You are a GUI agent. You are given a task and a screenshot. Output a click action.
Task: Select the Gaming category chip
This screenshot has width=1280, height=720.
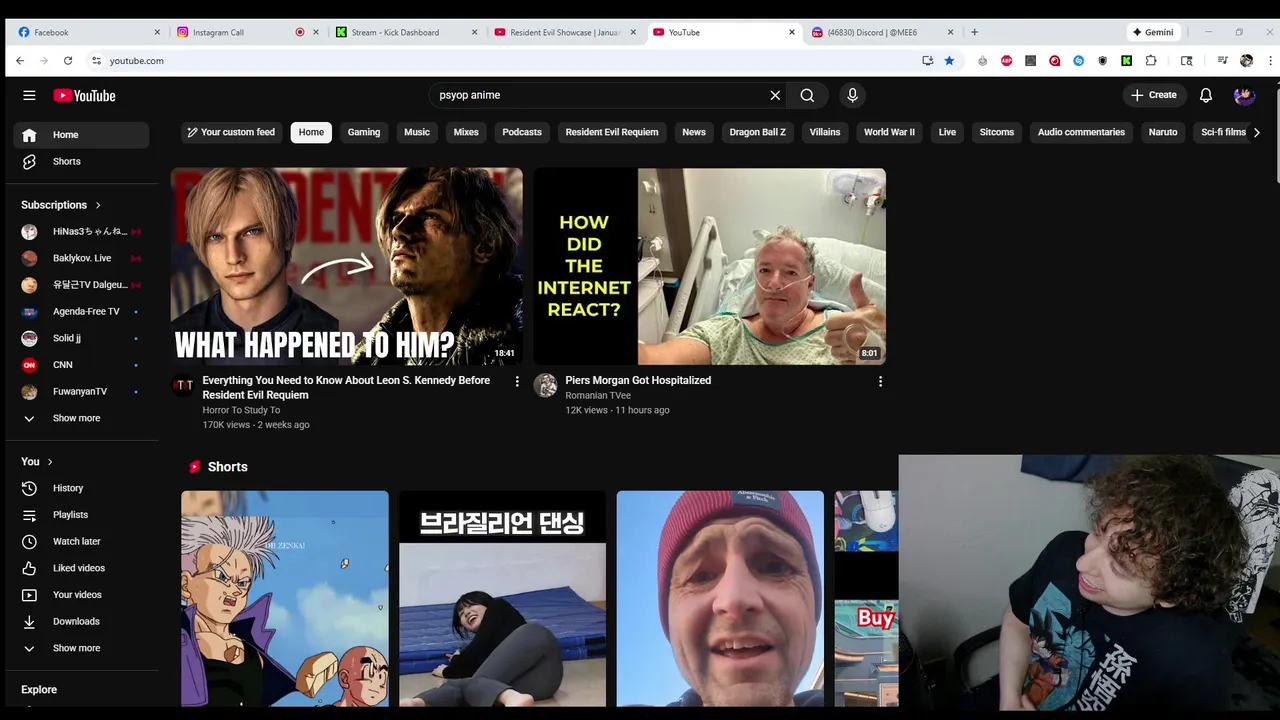click(364, 132)
